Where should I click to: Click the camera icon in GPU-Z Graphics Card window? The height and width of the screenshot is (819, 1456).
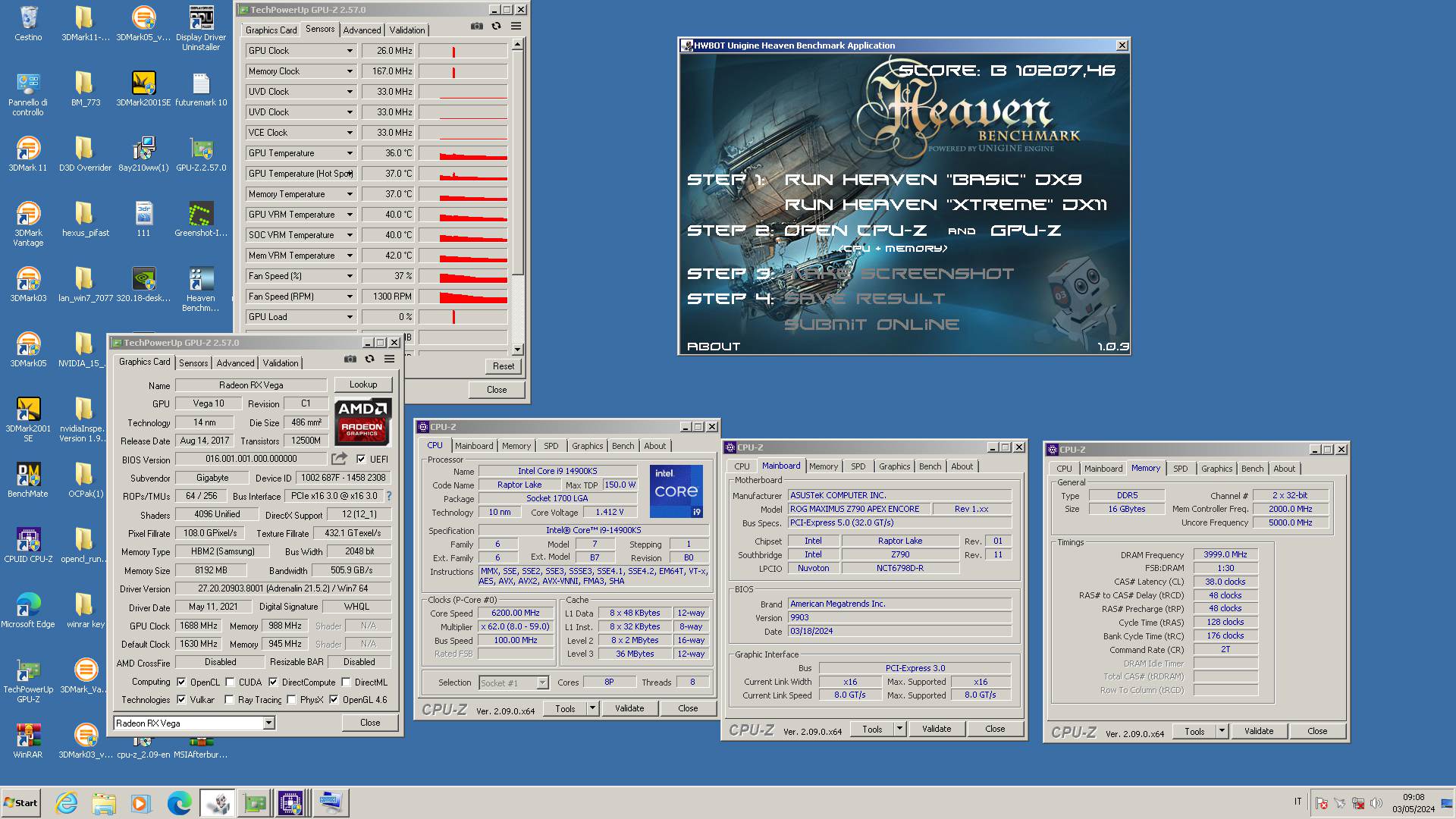[350, 359]
